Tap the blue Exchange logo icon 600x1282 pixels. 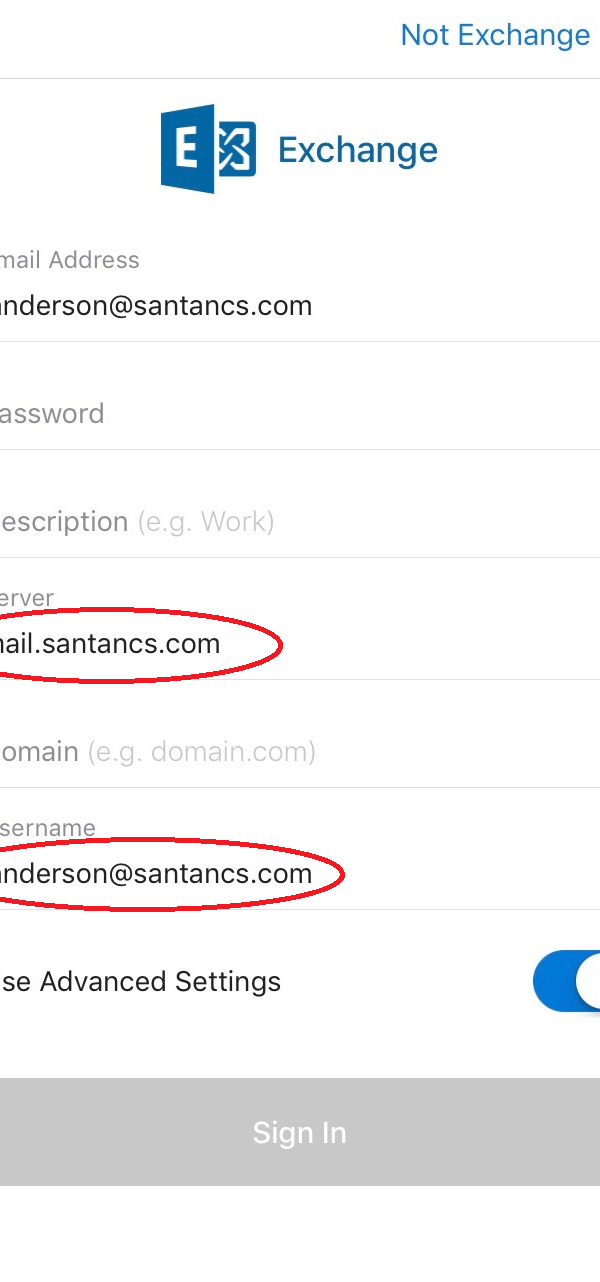[x=209, y=149]
